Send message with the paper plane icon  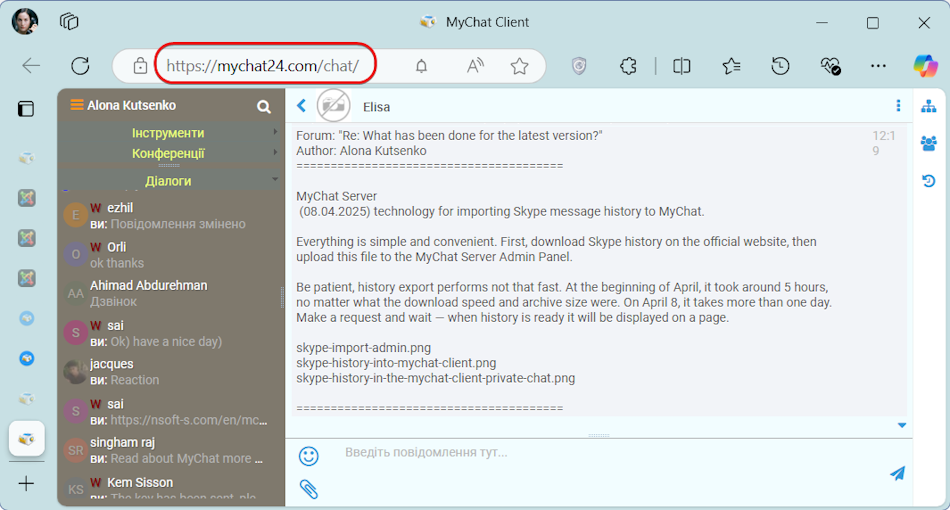click(x=897, y=473)
